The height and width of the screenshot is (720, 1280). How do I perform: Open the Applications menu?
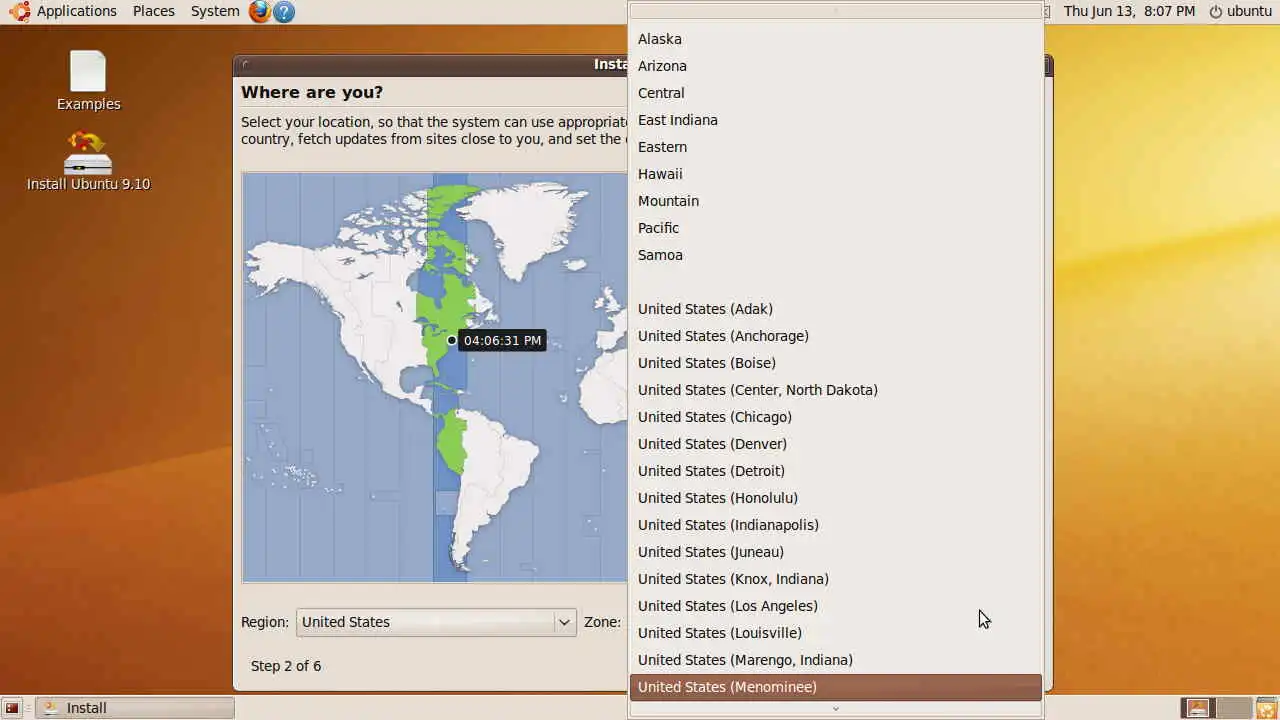(77, 11)
